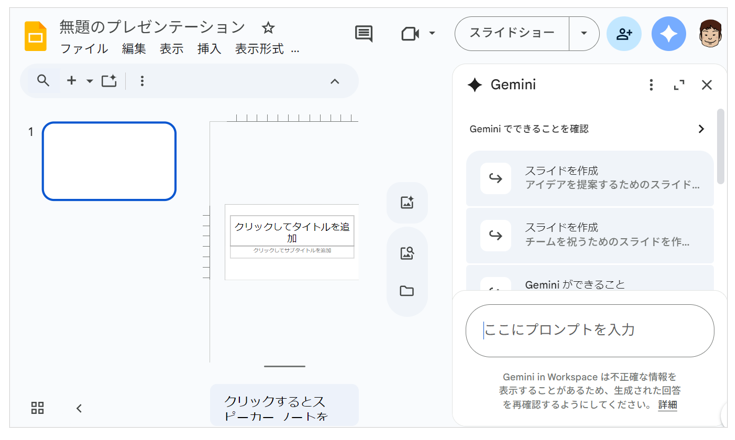The image size is (735, 440).
Task: Star the presentation with the star icon
Action: (268, 27)
